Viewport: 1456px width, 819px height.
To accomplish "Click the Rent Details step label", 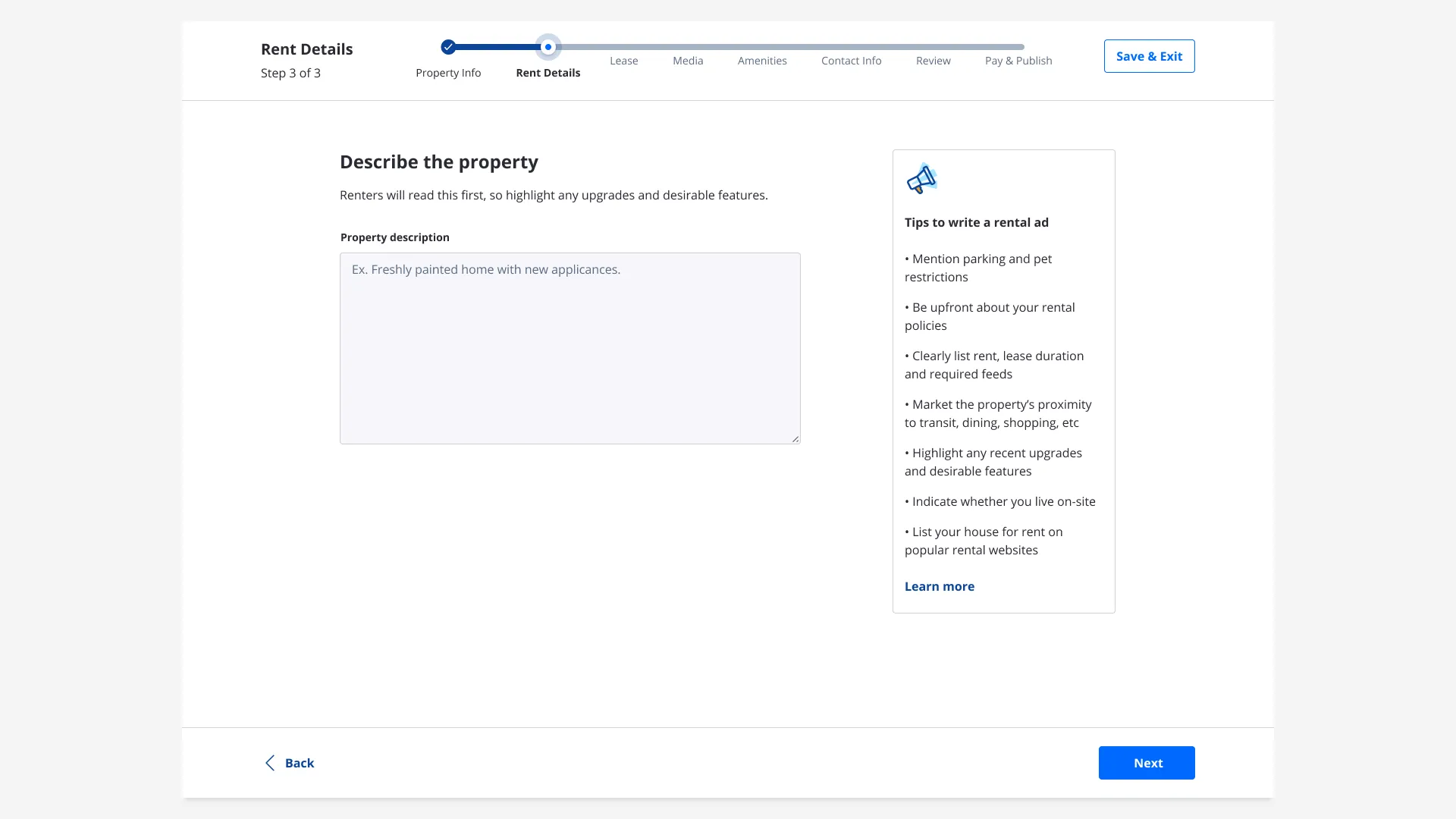I will pyautogui.click(x=548, y=73).
